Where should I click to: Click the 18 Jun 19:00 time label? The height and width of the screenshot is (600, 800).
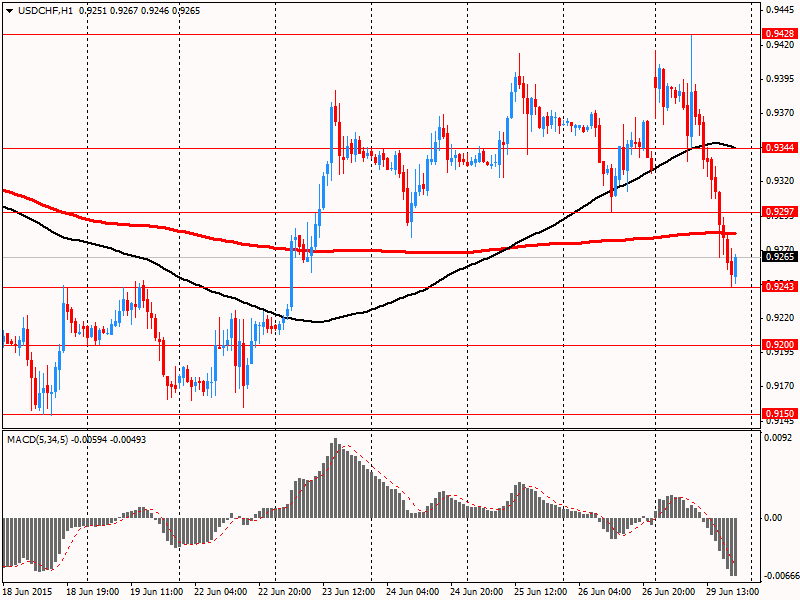click(93, 592)
